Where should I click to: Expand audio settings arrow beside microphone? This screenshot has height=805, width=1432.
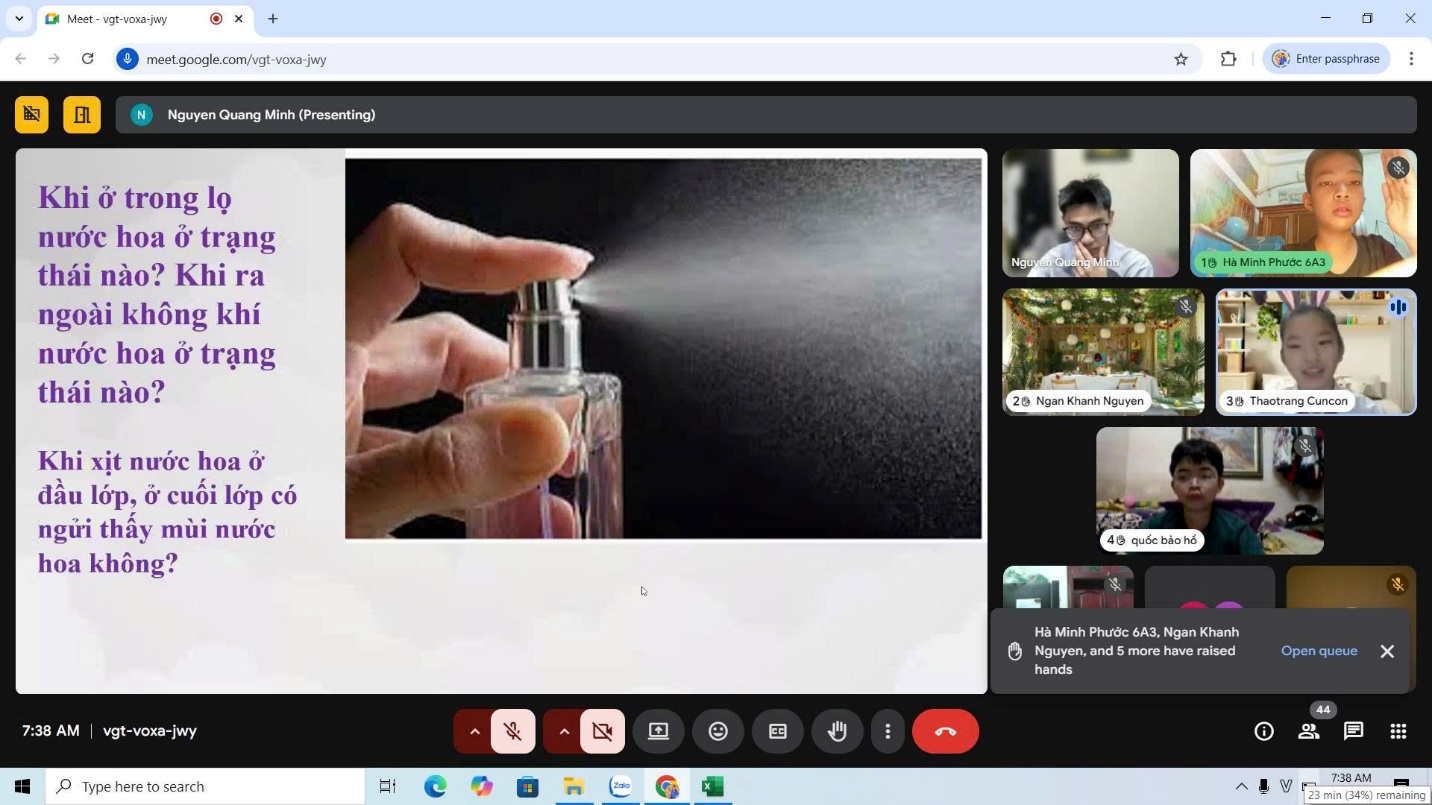pyautogui.click(x=474, y=731)
